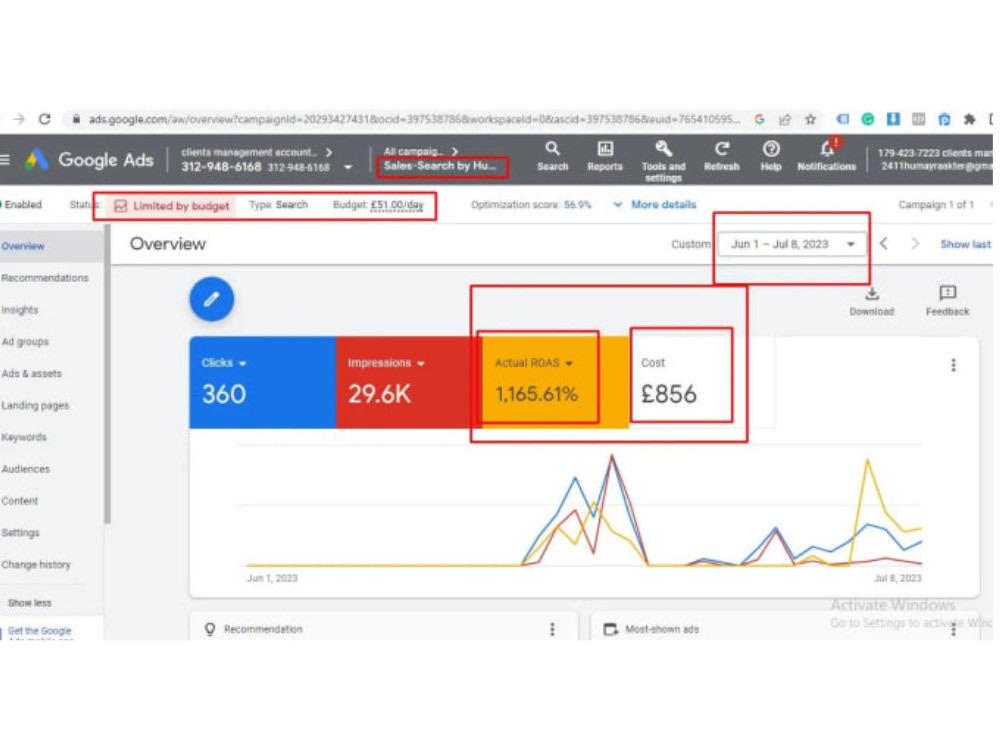Click the Google icon in address bar

(759, 119)
